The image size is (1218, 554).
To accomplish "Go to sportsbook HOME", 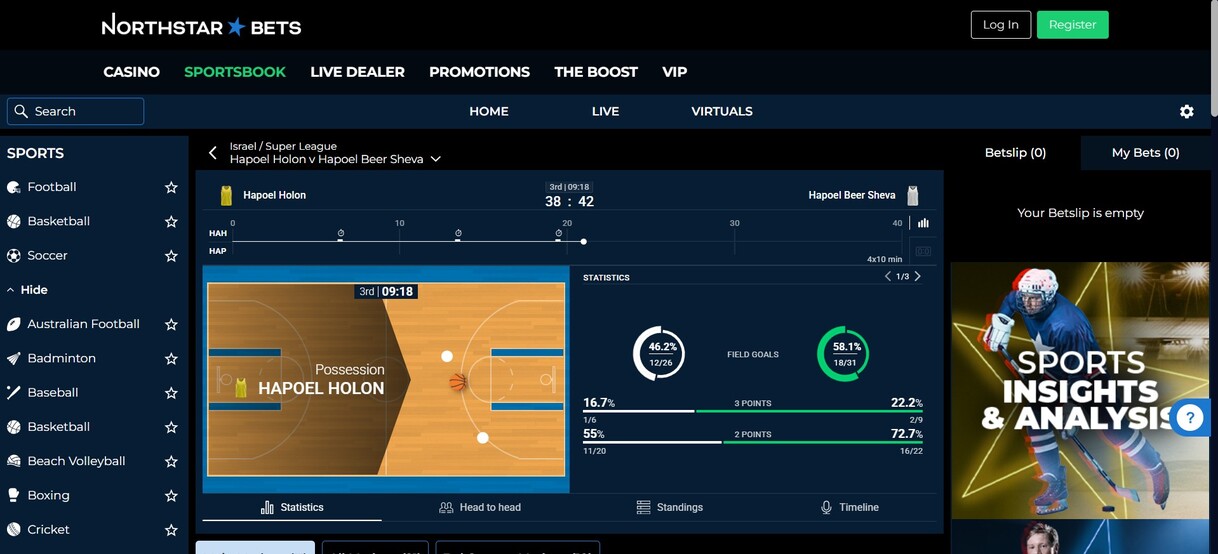I will 489,111.
